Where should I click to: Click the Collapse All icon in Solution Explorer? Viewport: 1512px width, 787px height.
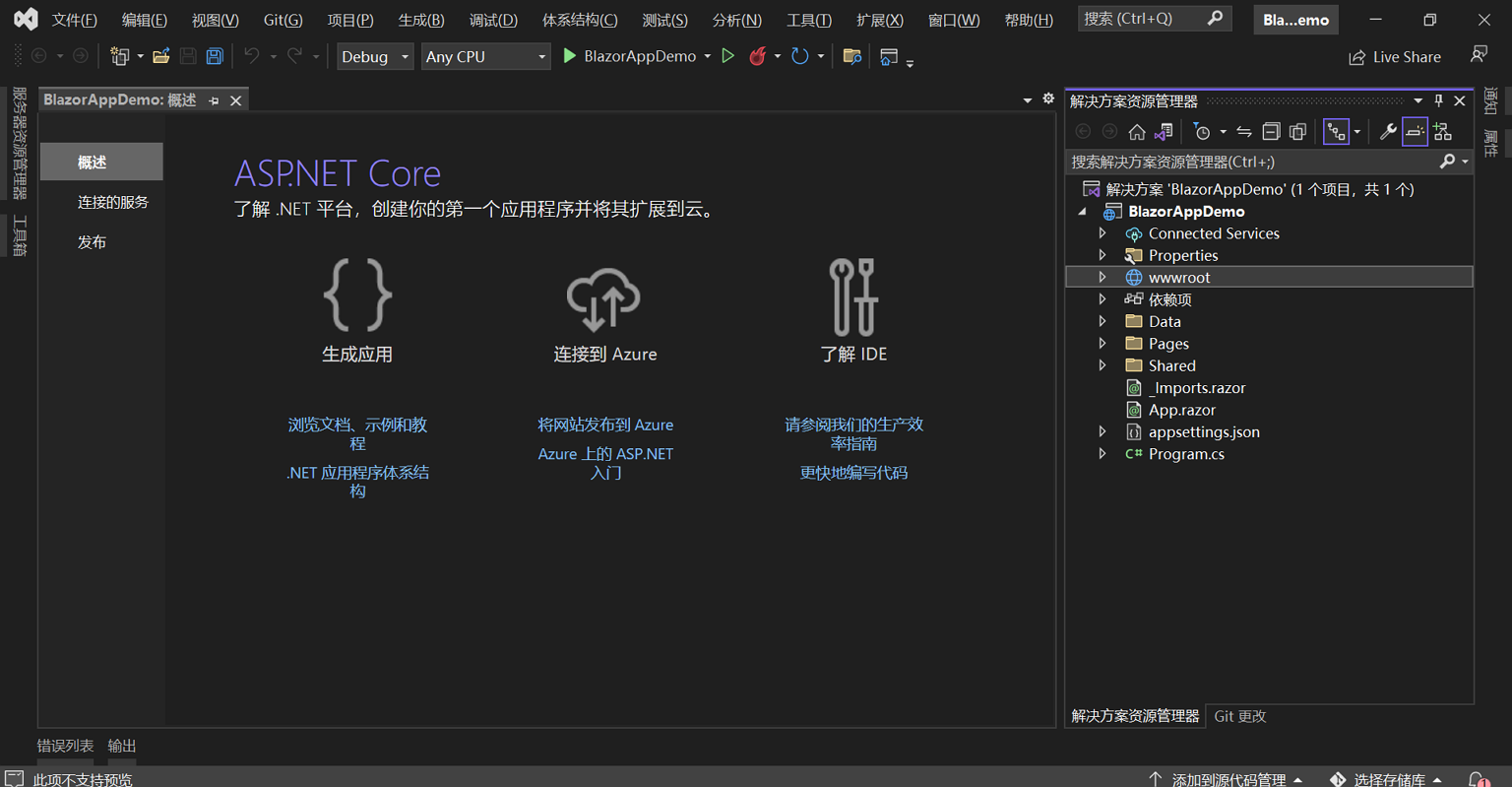(1271, 131)
